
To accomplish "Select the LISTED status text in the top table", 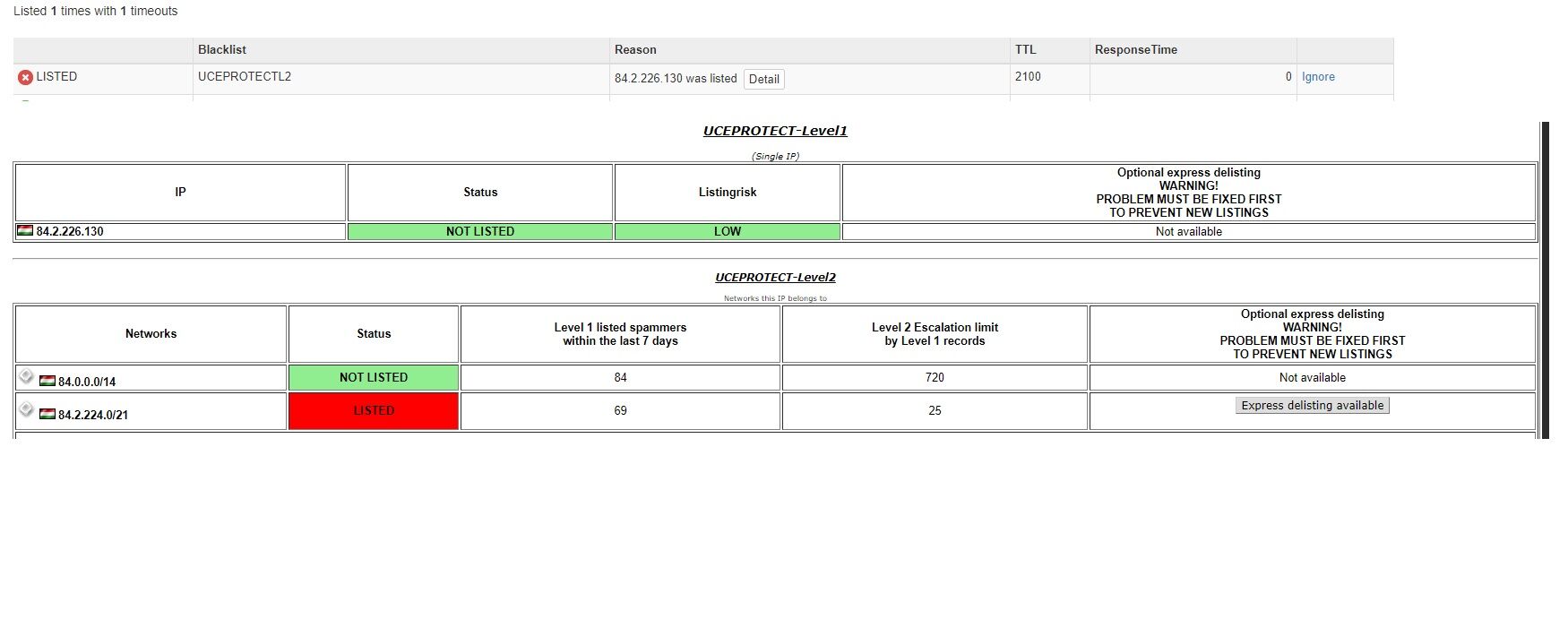I will [56, 77].
